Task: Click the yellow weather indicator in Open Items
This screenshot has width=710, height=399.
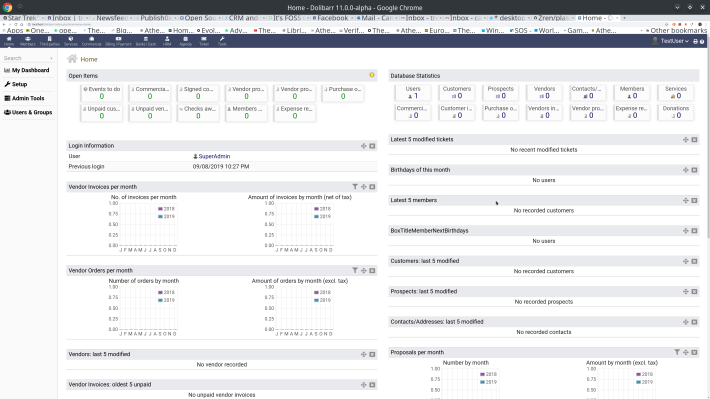Action: click(372, 75)
